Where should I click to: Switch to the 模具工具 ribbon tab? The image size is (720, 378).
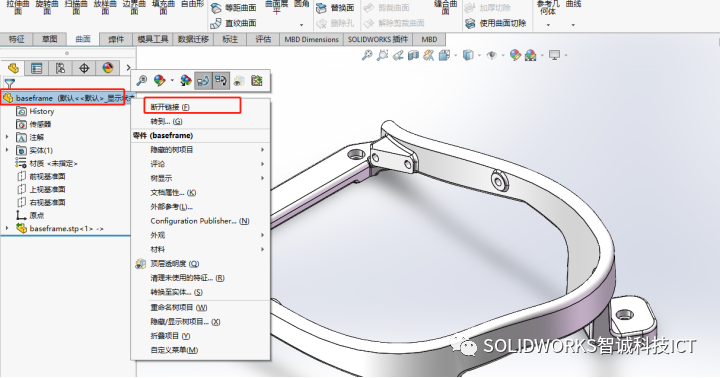click(x=153, y=39)
